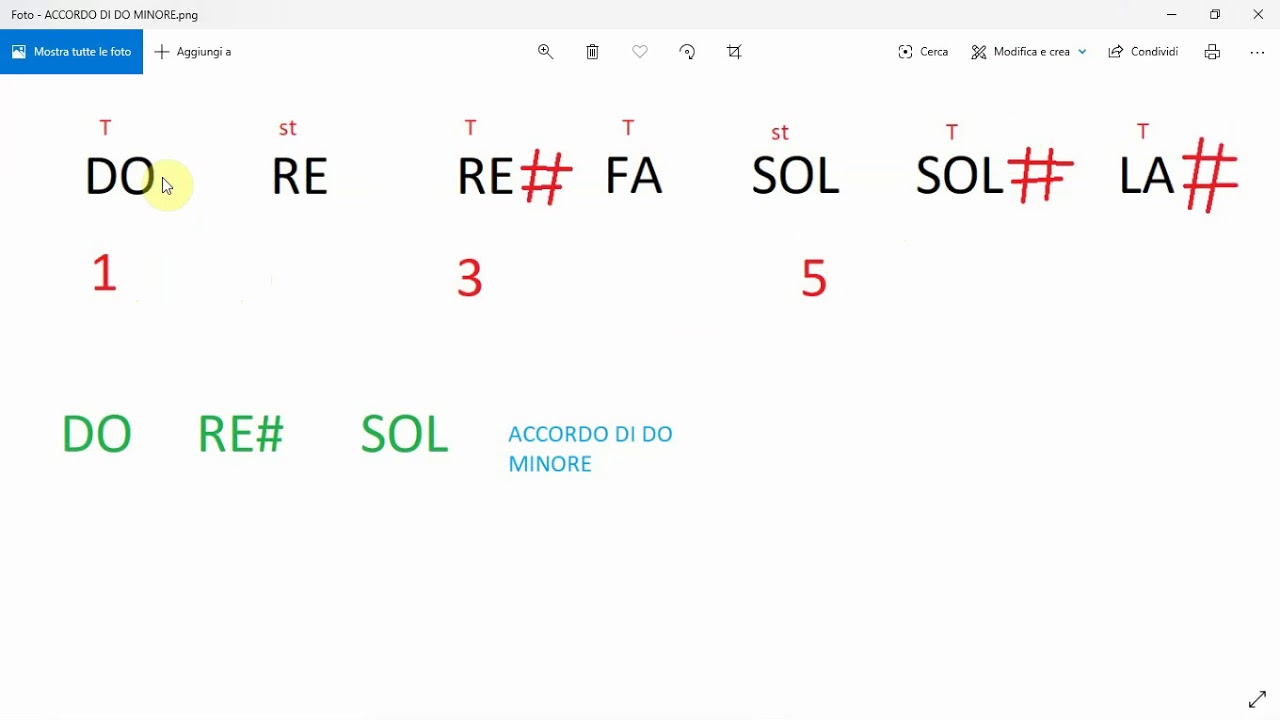
Task: Open the three-dots more options menu
Action: click(x=1258, y=52)
